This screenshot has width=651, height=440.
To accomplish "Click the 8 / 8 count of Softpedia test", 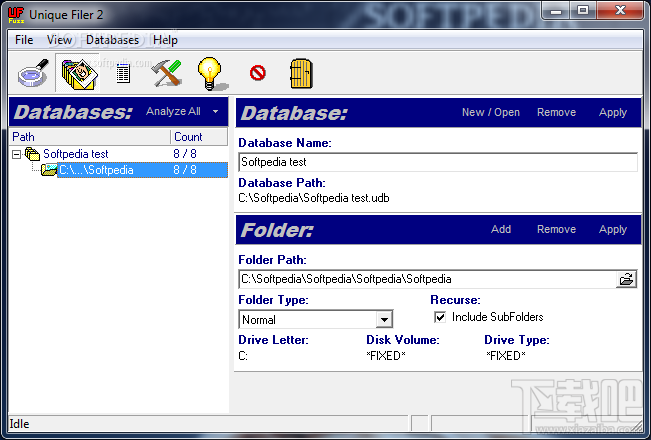I will coord(185,154).
